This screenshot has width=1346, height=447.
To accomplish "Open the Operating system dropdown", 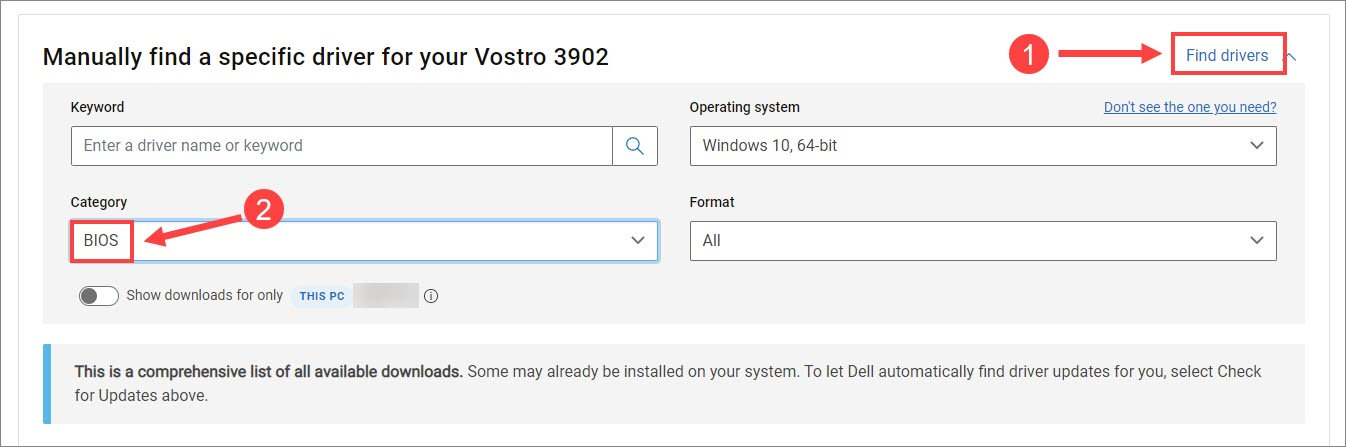I will click(982, 146).
